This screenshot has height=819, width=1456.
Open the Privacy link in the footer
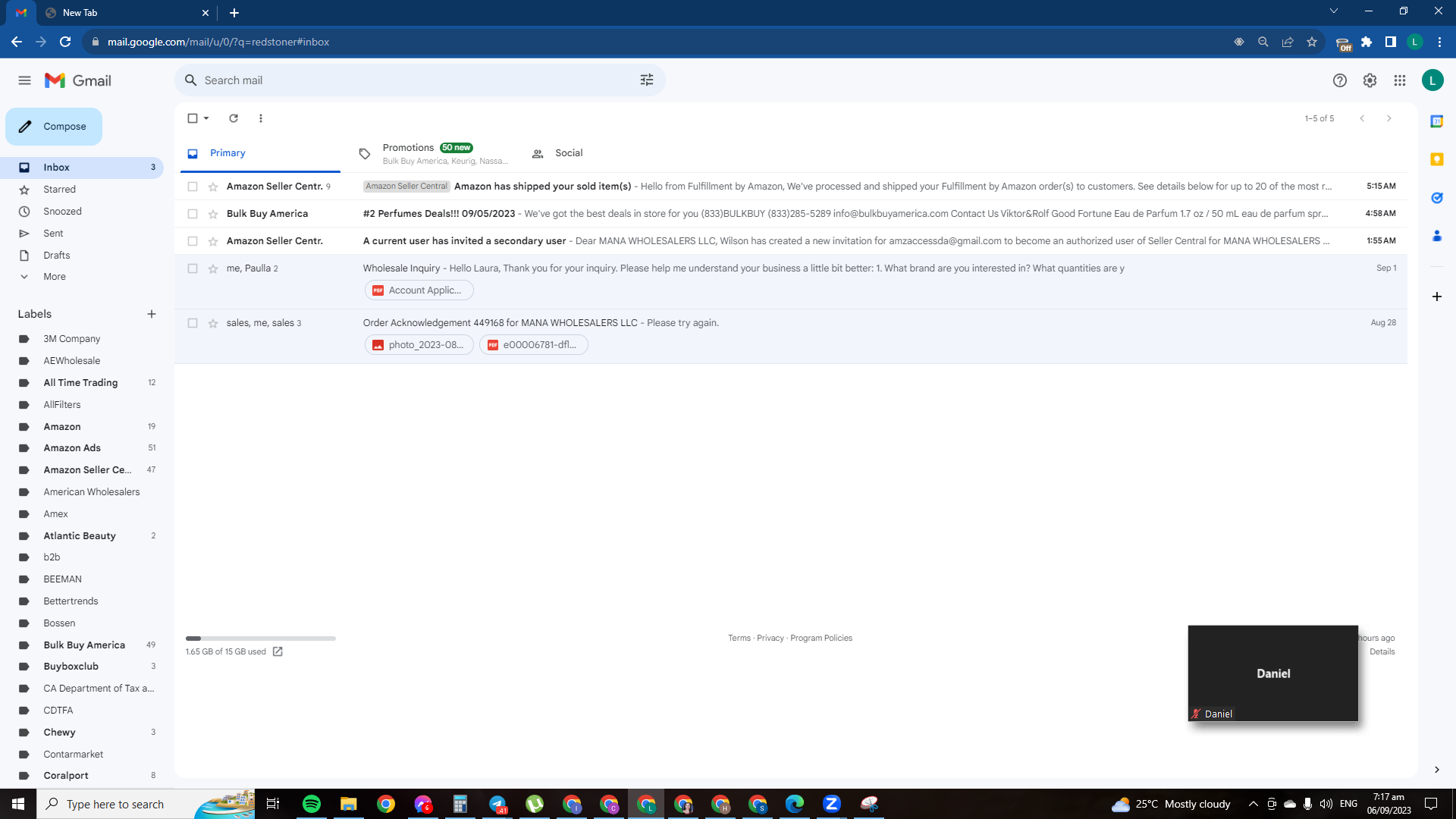(770, 639)
